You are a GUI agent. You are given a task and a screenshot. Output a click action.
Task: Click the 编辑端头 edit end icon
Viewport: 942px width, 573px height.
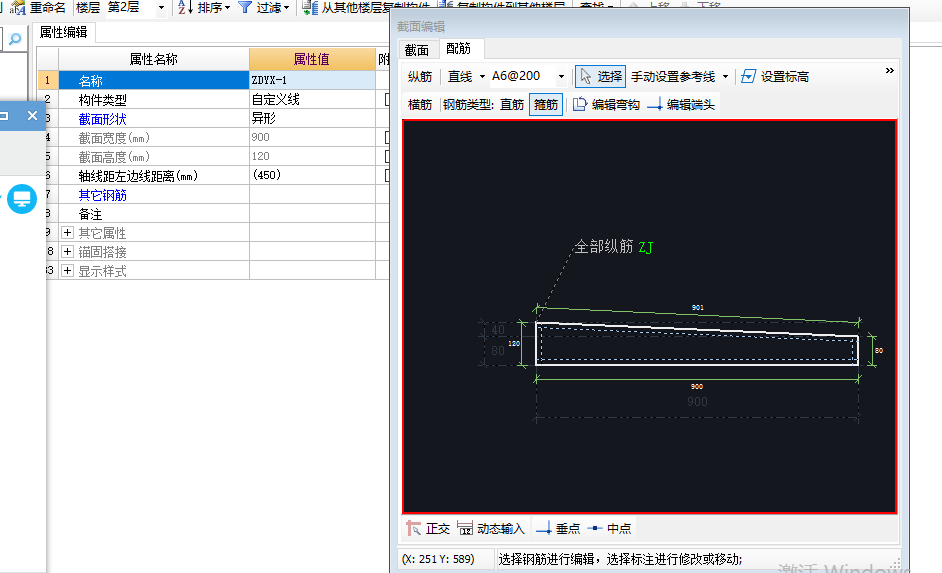coord(655,105)
